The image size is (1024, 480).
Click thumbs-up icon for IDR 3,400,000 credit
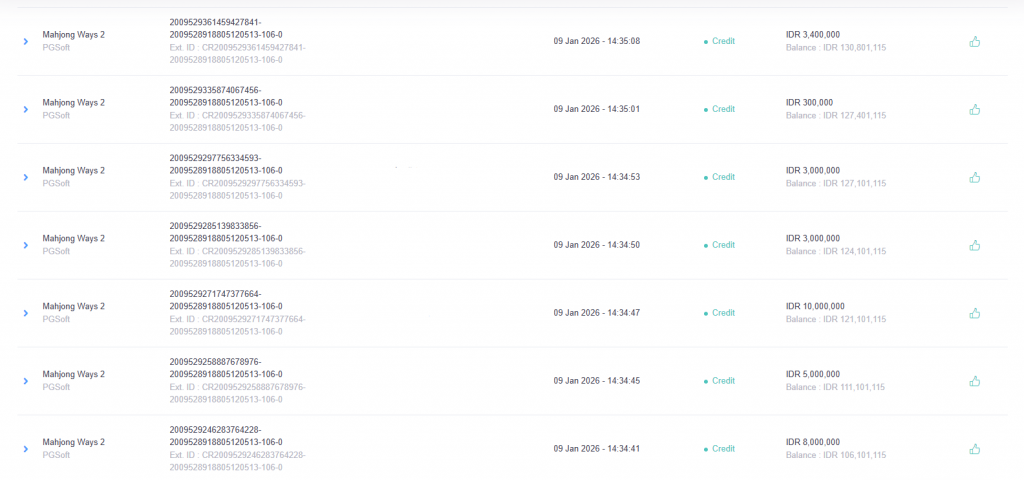click(x=974, y=41)
